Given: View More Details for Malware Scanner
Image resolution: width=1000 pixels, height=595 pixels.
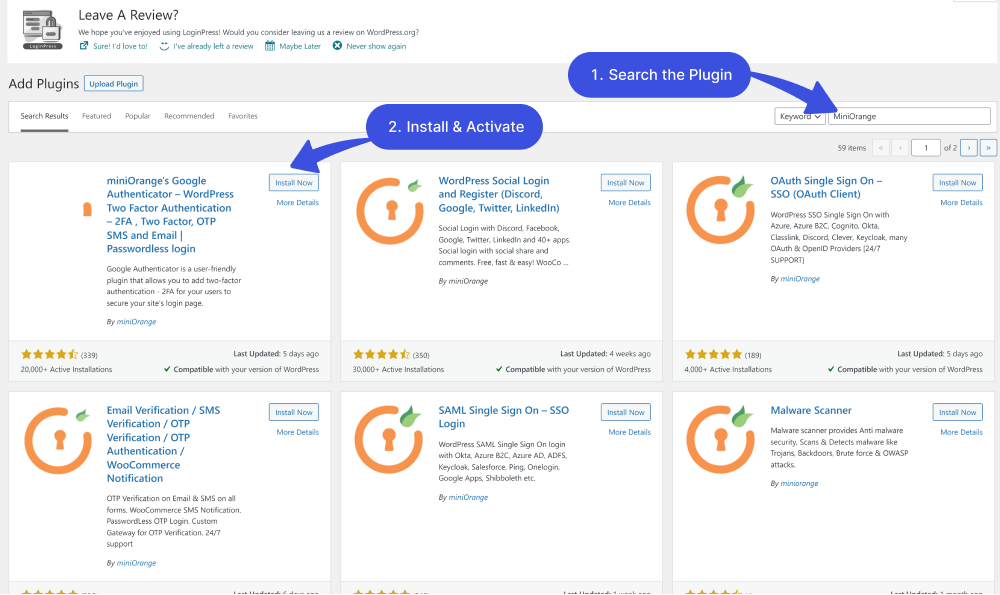Looking at the screenshot, I should pyautogui.click(x=961, y=432).
